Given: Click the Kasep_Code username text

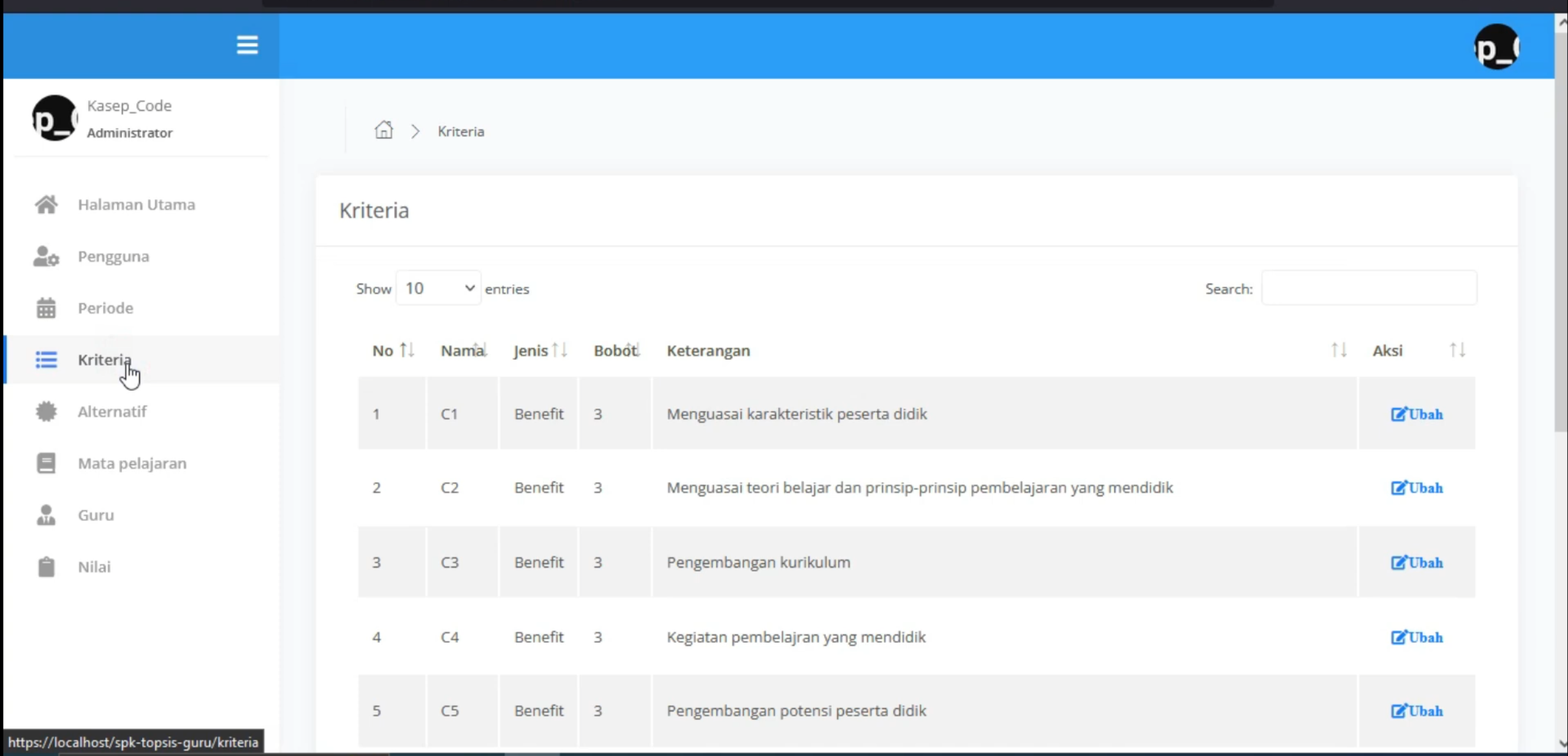Looking at the screenshot, I should (x=129, y=105).
